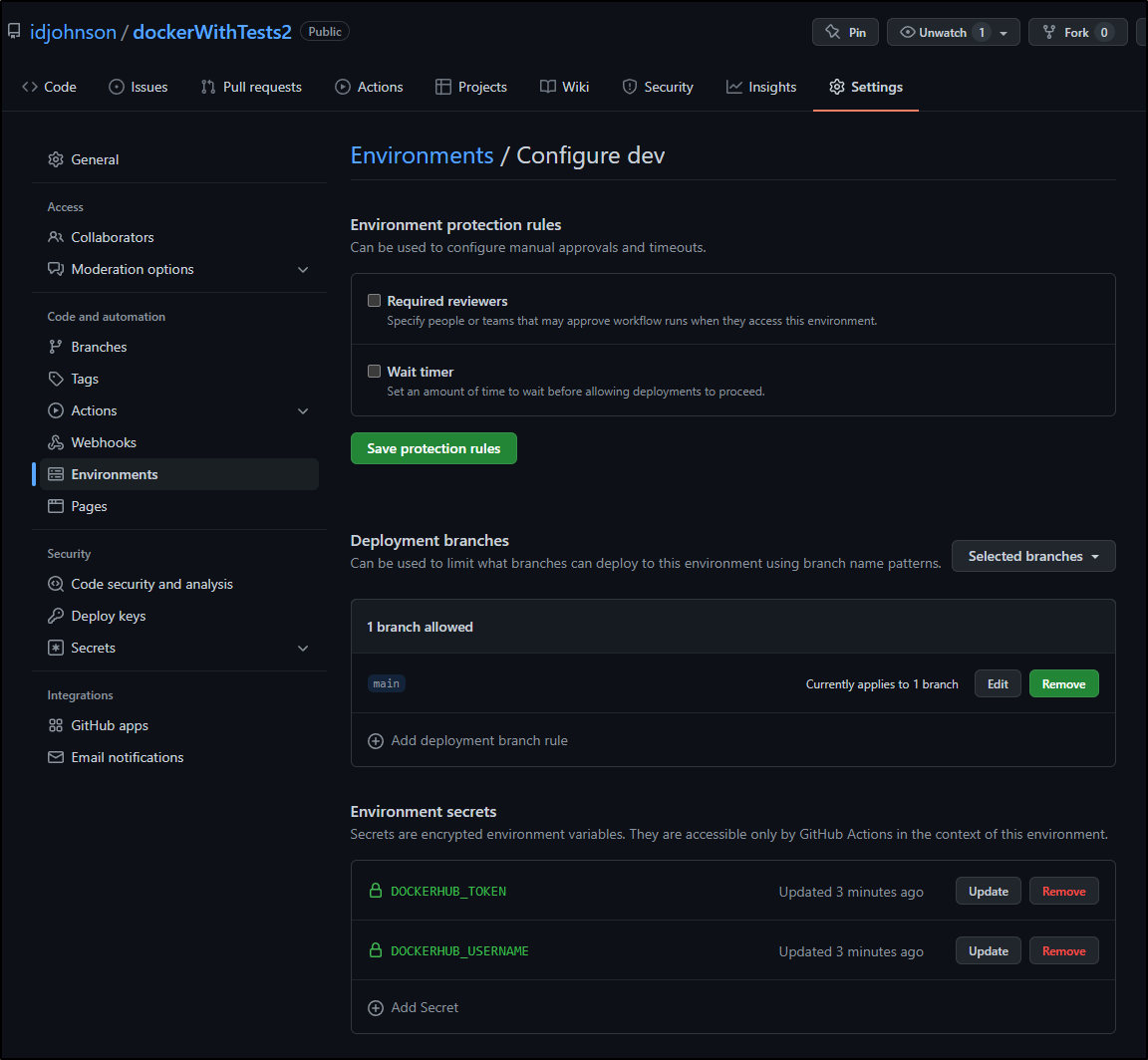1148x1060 pixels.
Task: Click the repository icon beside idjohnson
Action: pos(14,31)
